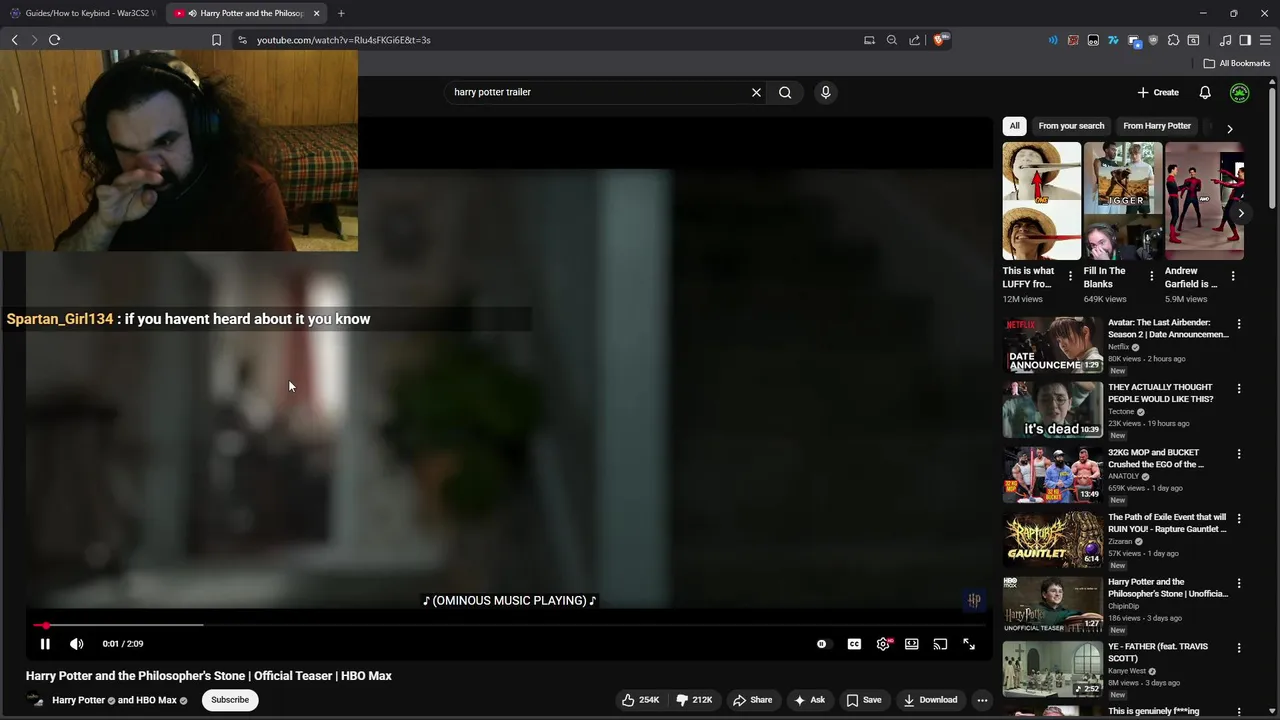The width and height of the screenshot is (1280, 720).
Task: Open the Harry Potter channel avatar
Action: coord(36,700)
